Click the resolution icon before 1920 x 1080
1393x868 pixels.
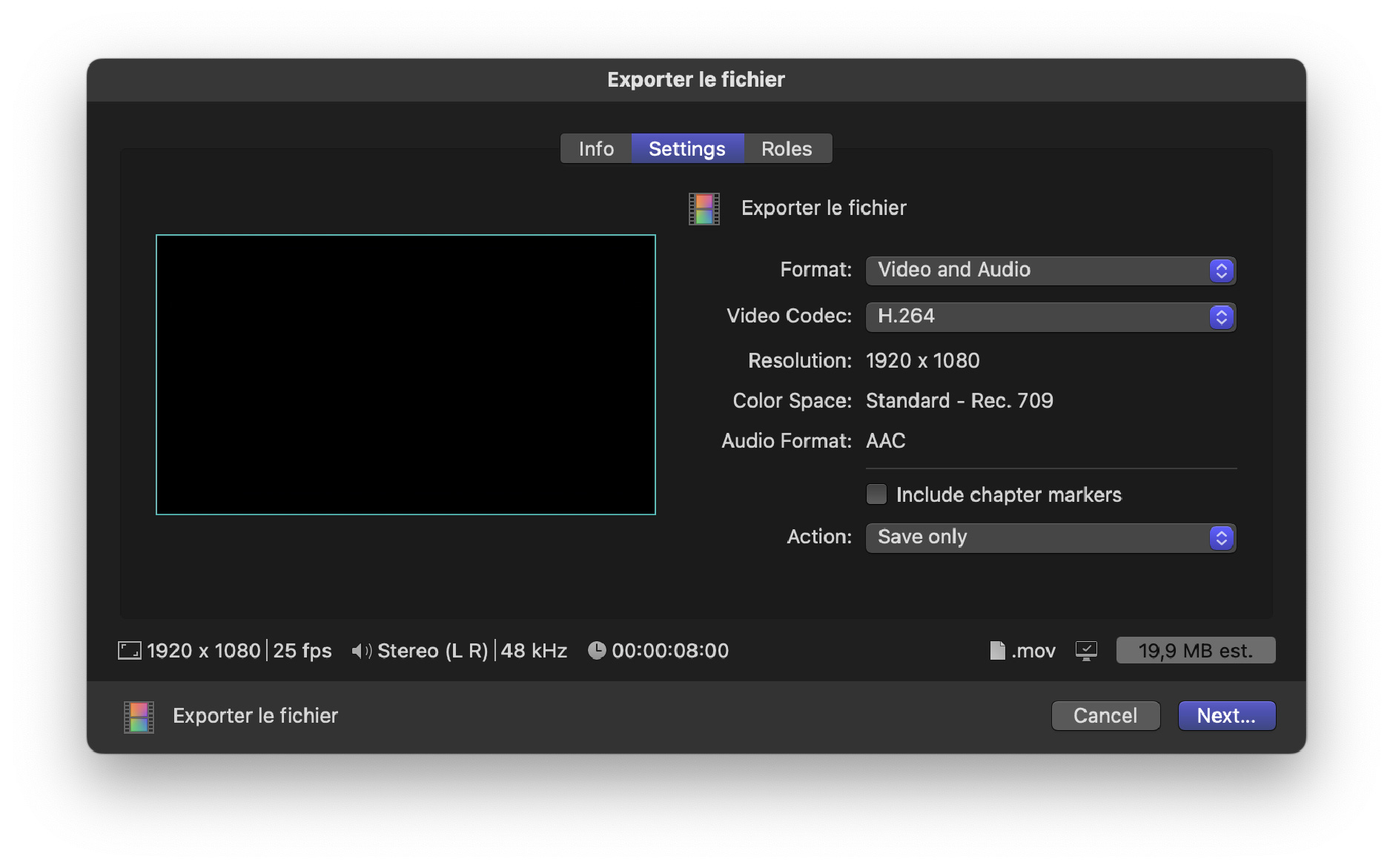(130, 650)
